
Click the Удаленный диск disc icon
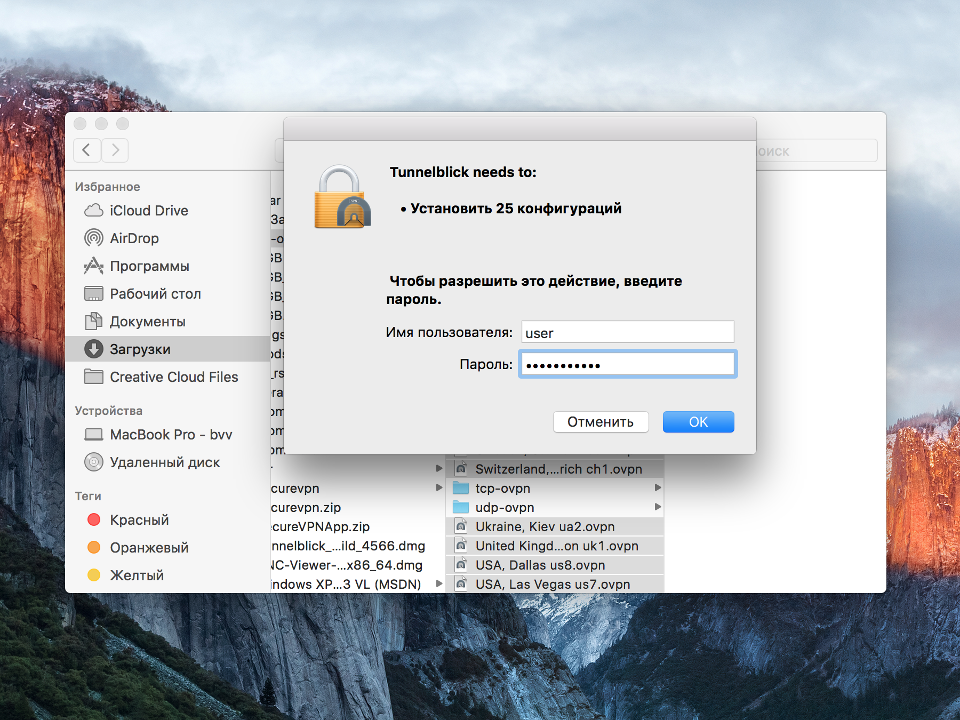94,462
